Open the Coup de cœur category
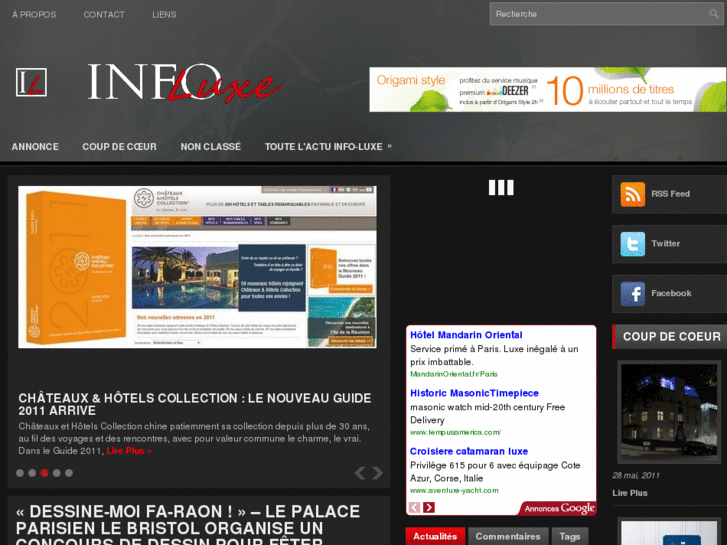 (x=120, y=147)
